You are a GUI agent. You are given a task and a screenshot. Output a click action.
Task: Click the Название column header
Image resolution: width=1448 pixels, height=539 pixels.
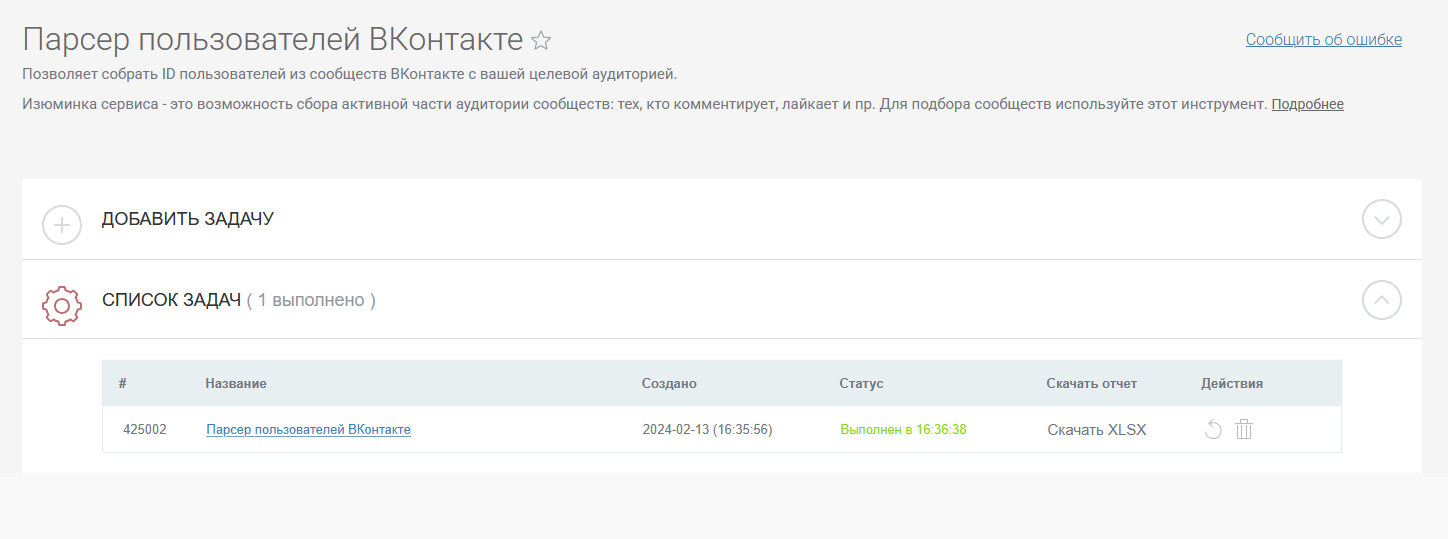236,384
